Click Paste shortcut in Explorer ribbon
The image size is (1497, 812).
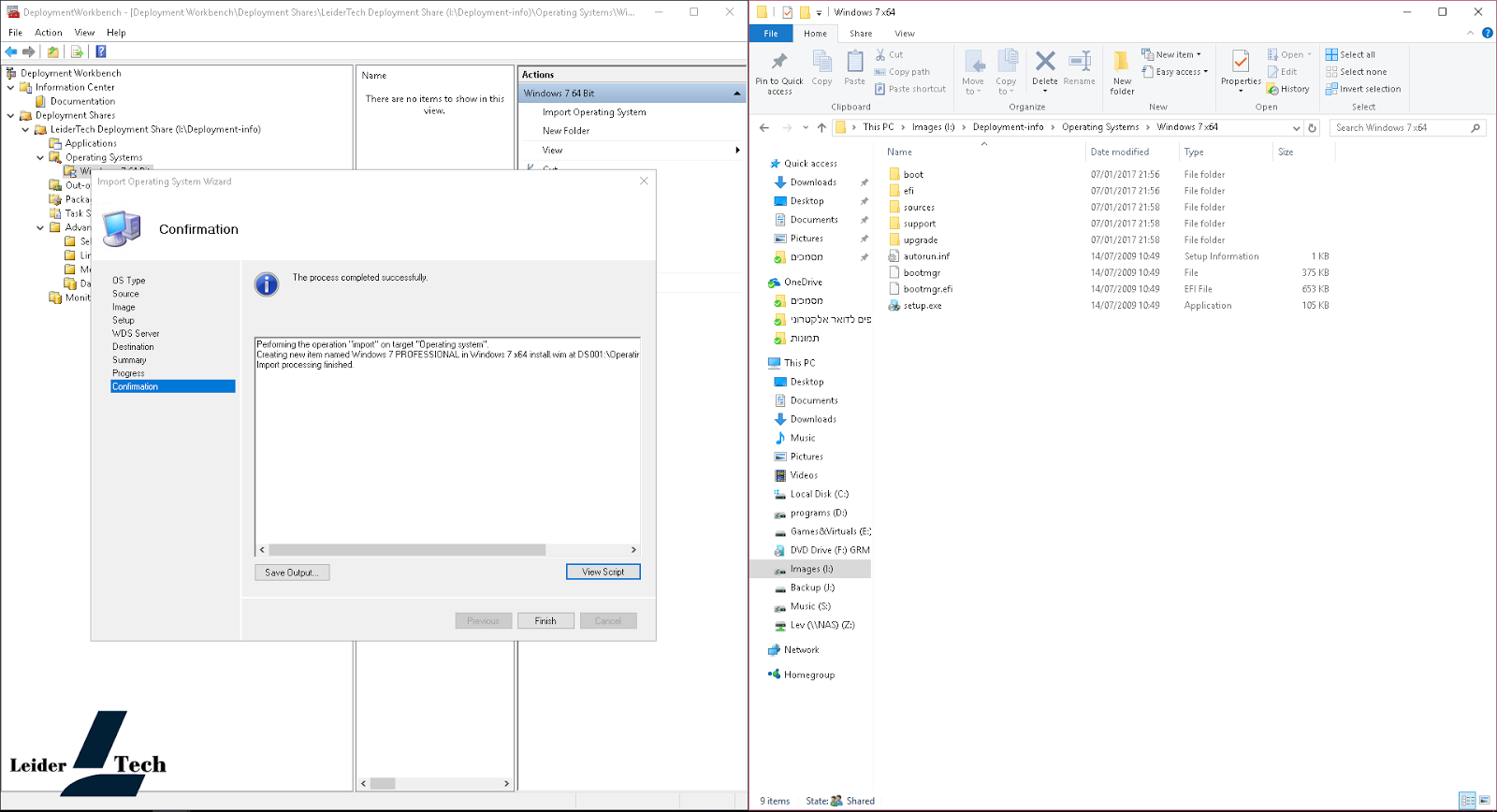910,89
